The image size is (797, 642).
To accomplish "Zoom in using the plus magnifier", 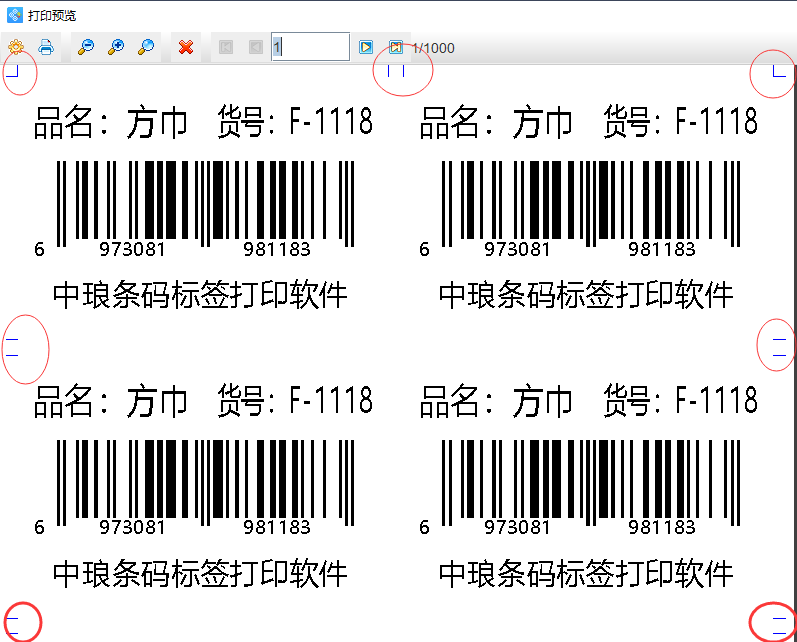I will pyautogui.click(x=116, y=47).
